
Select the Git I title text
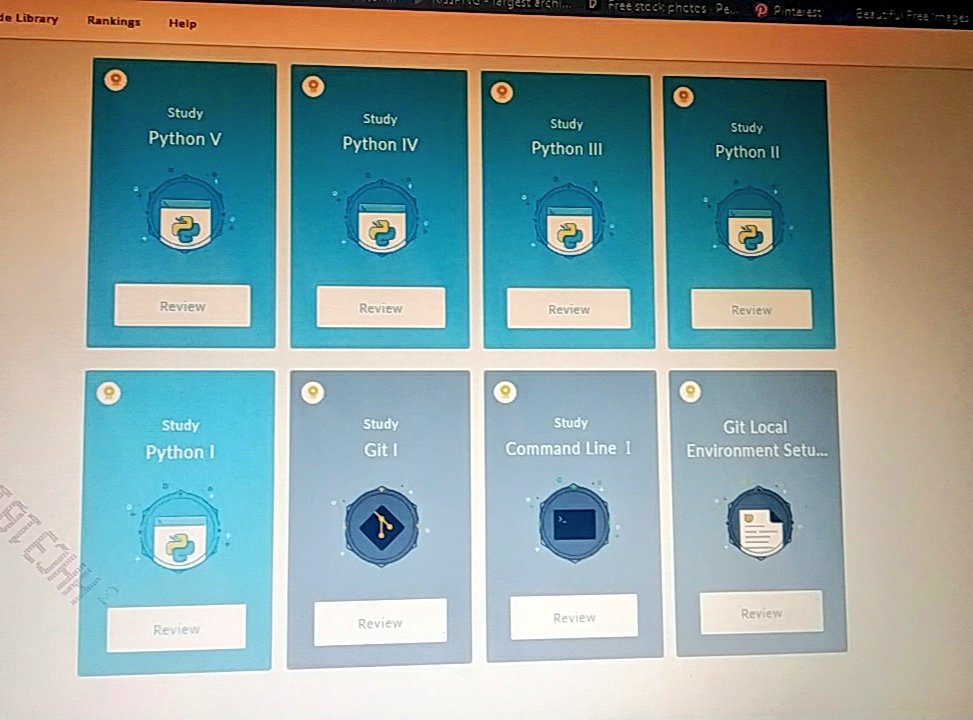click(x=380, y=449)
